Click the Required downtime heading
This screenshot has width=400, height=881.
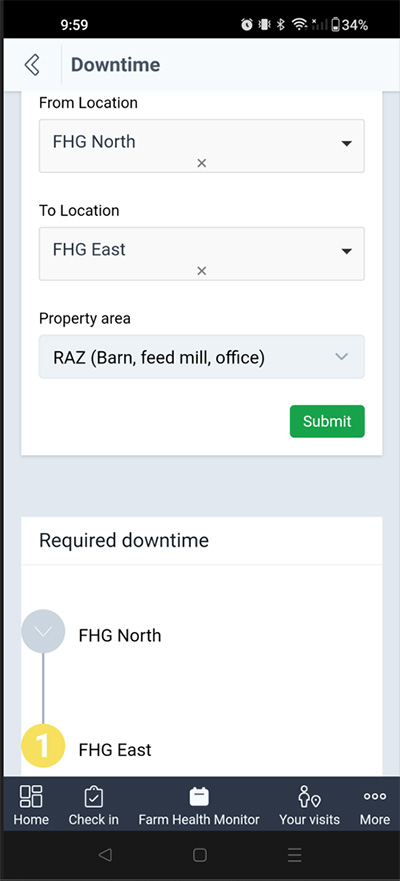[124, 541]
